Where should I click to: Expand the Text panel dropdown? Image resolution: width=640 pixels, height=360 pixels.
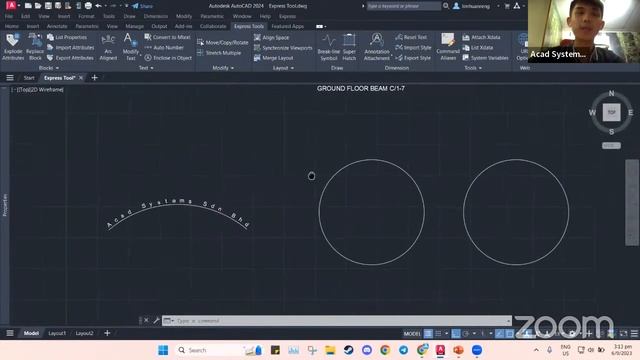pos(146,68)
